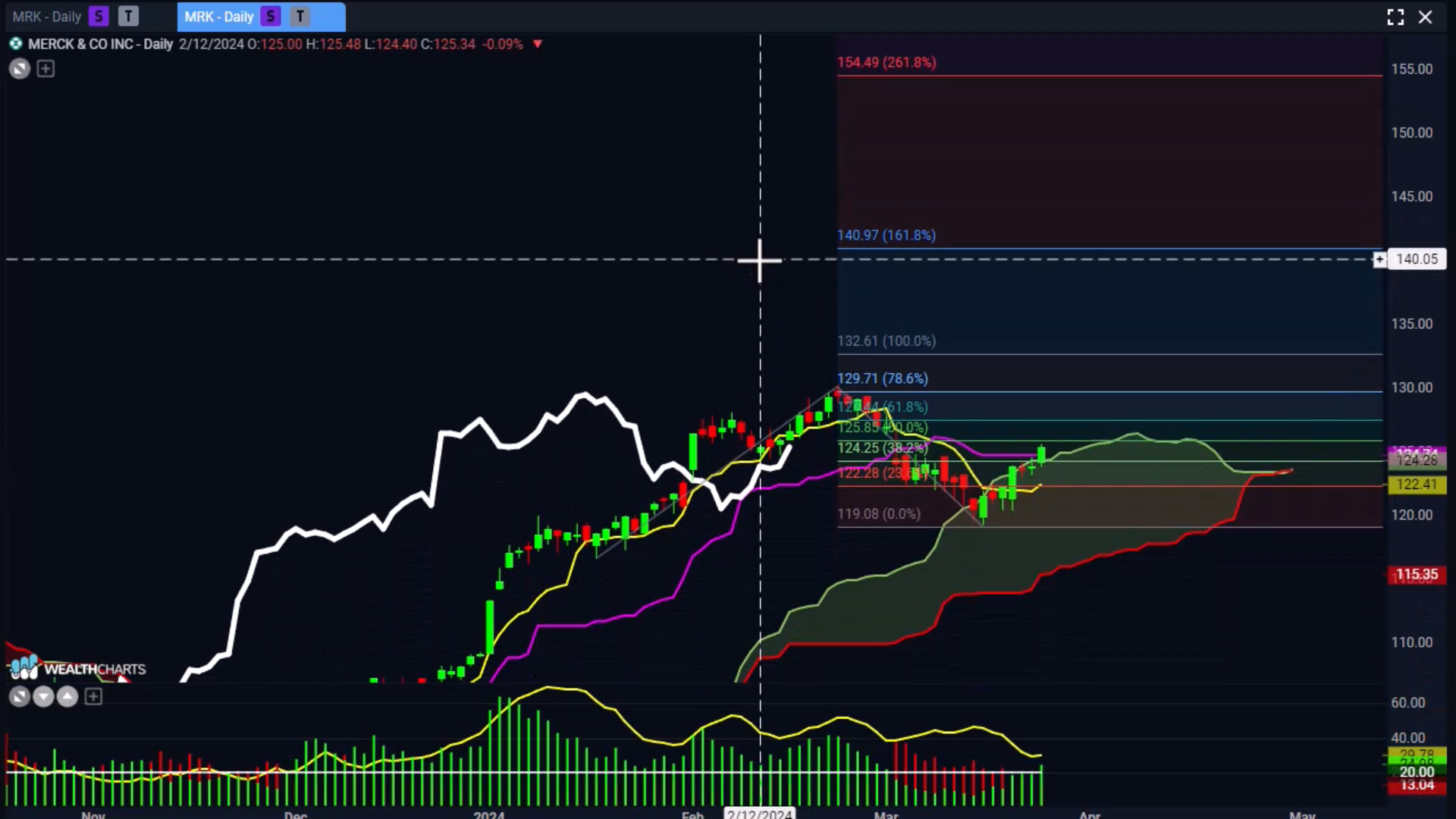Click the H:125.48 high value in the header
This screenshot has height=819, width=1456.
(x=333, y=44)
